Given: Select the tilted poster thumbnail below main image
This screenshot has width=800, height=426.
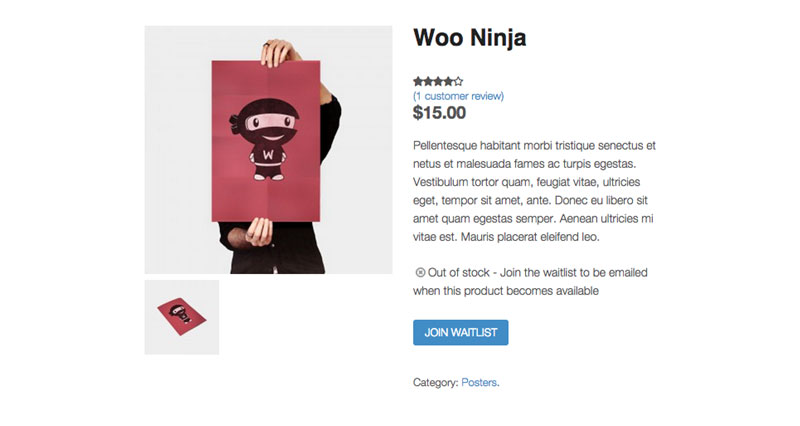Looking at the screenshot, I should click(x=182, y=317).
